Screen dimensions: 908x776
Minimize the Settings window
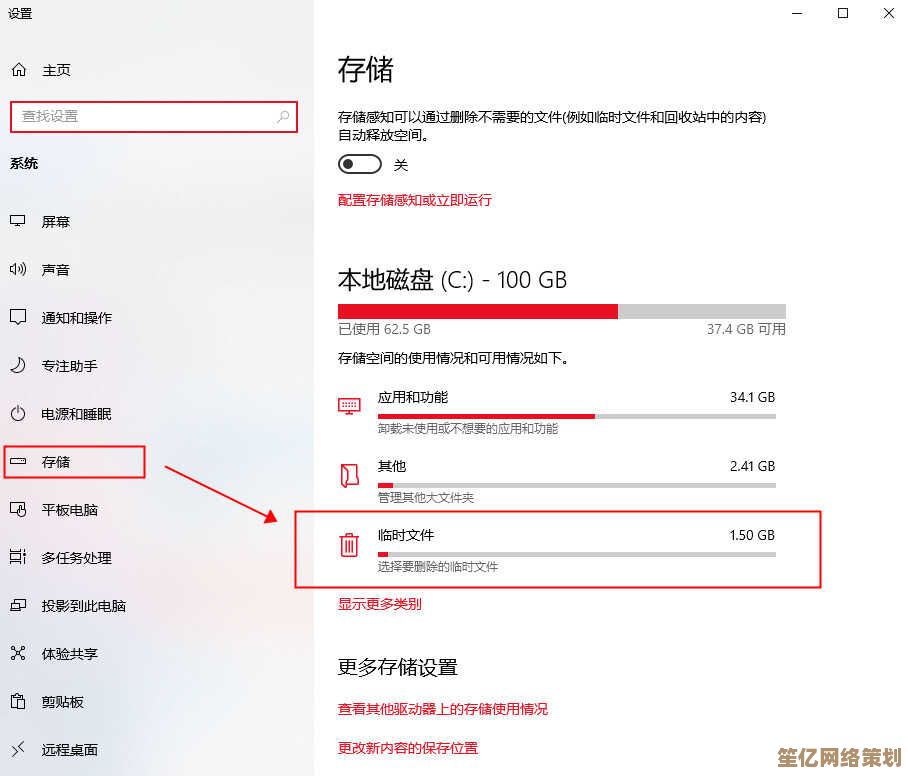coord(797,13)
